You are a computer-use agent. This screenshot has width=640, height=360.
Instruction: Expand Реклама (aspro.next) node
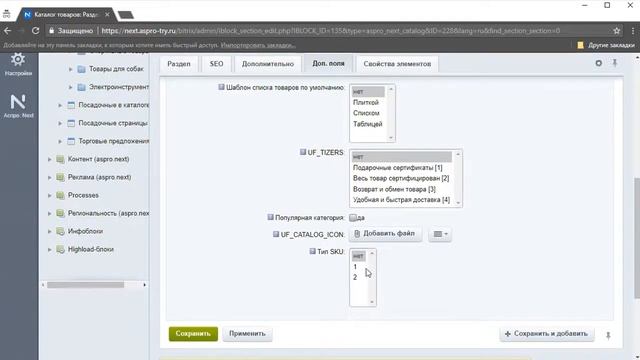point(49,178)
